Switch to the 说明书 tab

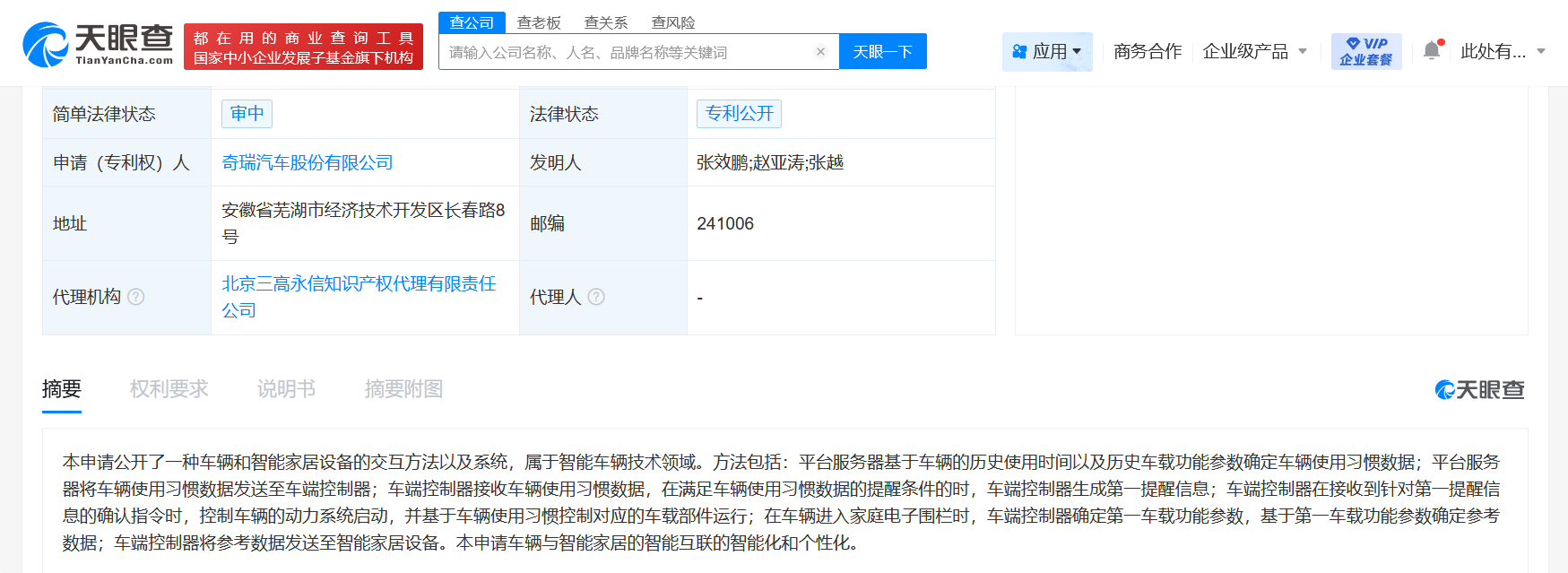pyautogui.click(x=286, y=389)
